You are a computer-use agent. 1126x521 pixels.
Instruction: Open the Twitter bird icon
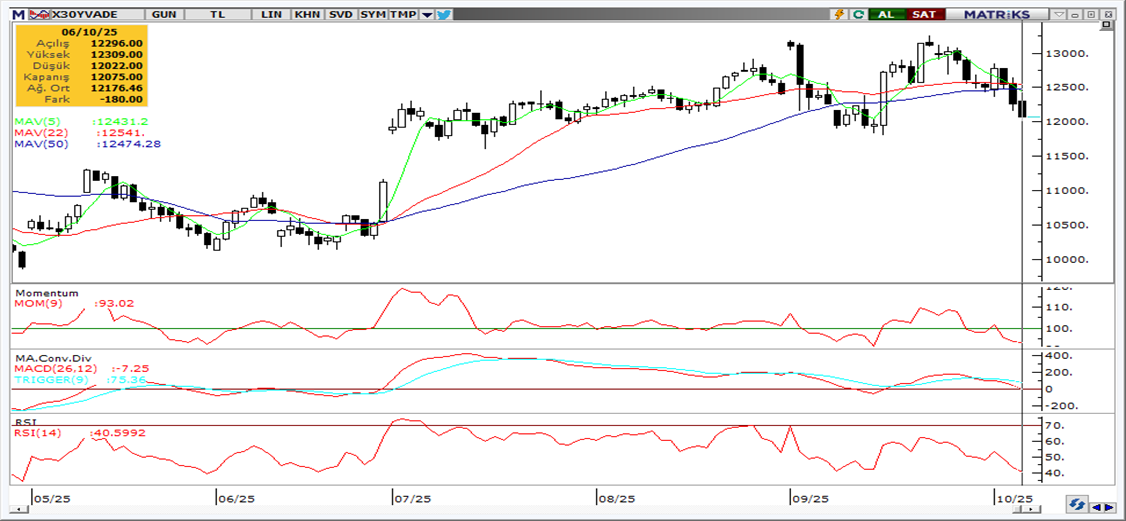[444, 15]
